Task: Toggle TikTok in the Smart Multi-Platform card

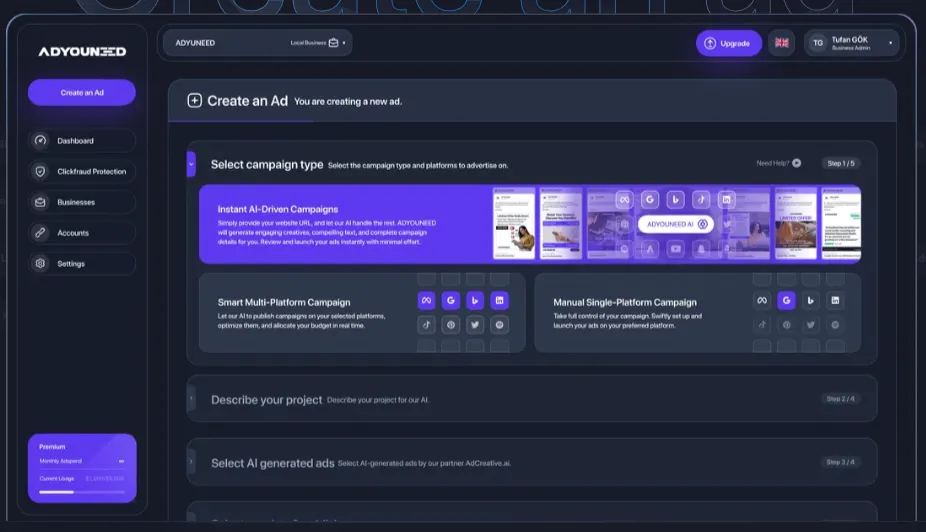Action: tap(426, 325)
